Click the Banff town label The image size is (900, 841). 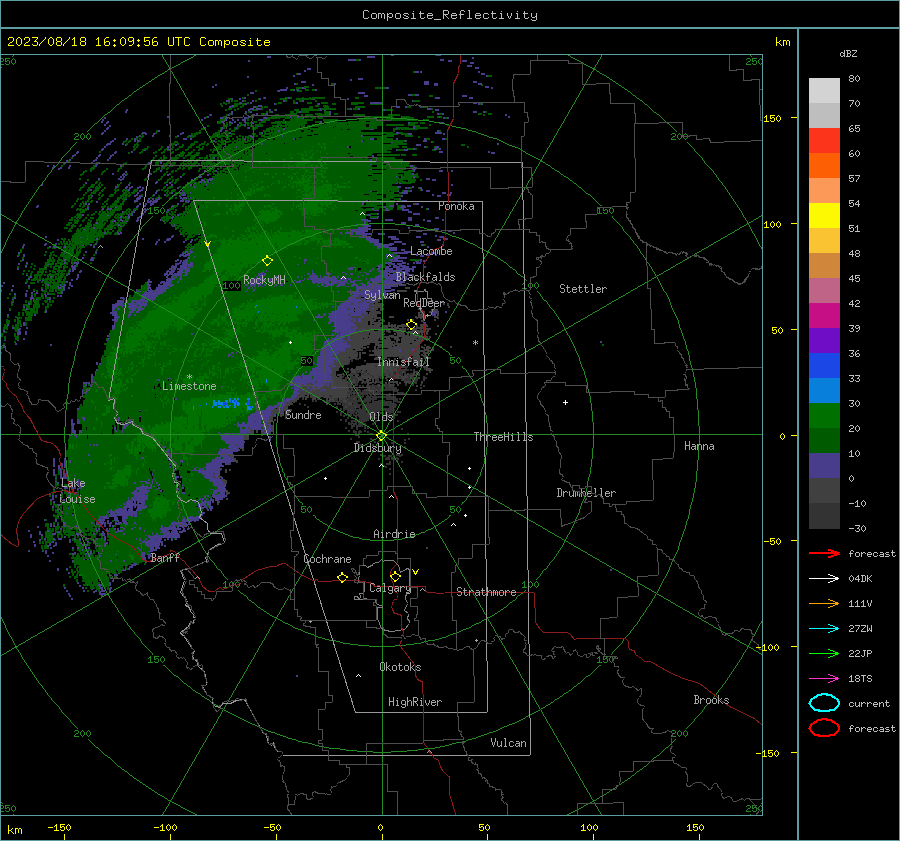pyautogui.click(x=165, y=557)
